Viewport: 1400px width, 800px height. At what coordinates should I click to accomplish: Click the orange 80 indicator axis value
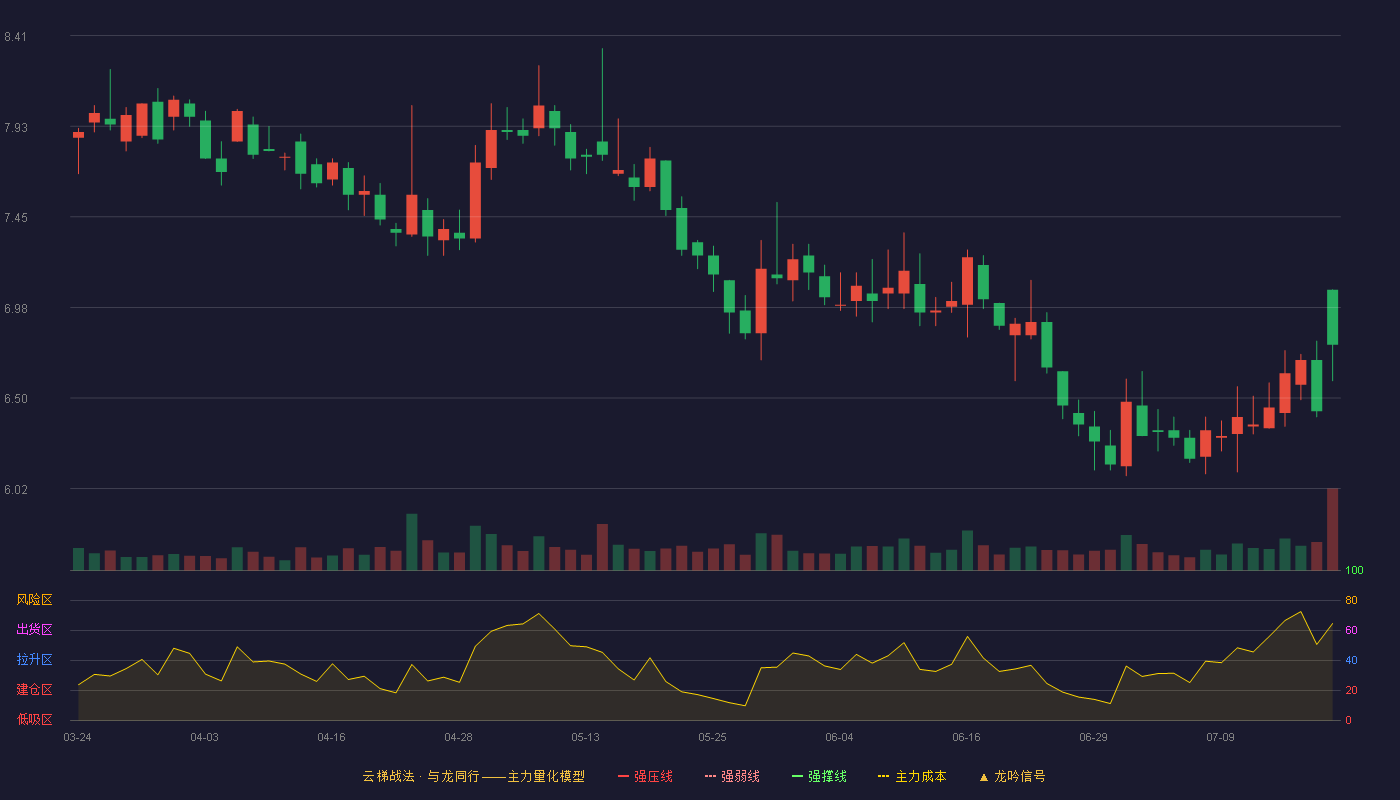pos(1352,600)
